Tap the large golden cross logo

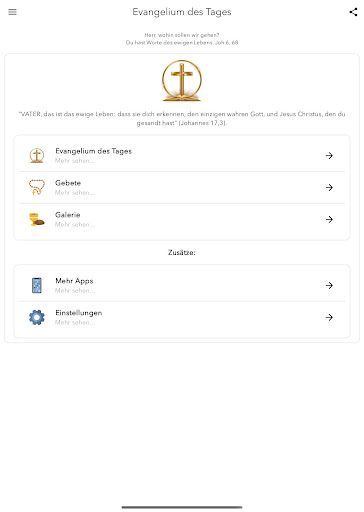[x=182, y=80]
